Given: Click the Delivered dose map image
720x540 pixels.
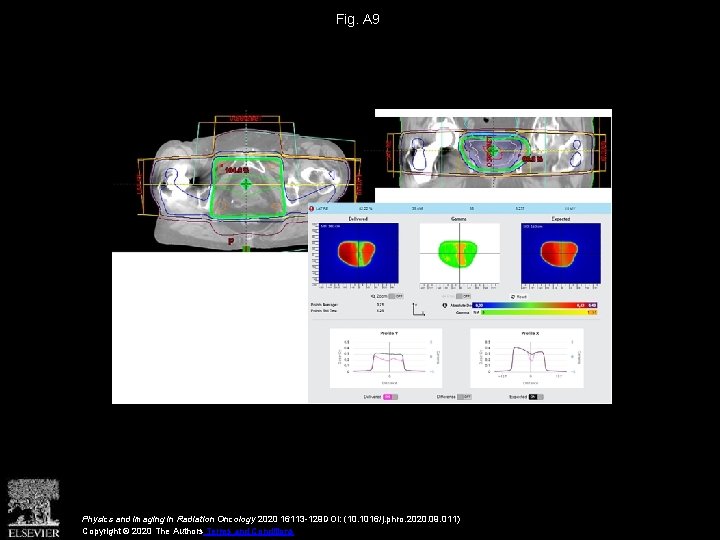Looking at the screenshot, I should (359, 253).
